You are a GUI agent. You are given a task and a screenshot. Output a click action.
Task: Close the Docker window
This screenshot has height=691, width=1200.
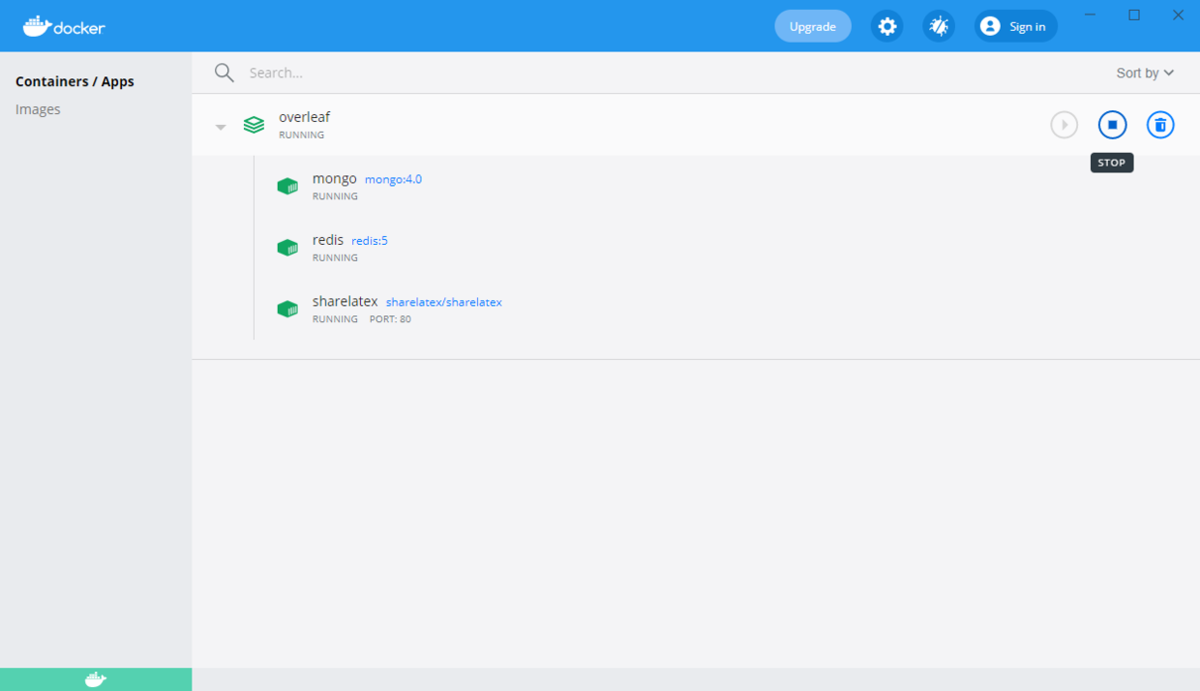(1177, 14)
